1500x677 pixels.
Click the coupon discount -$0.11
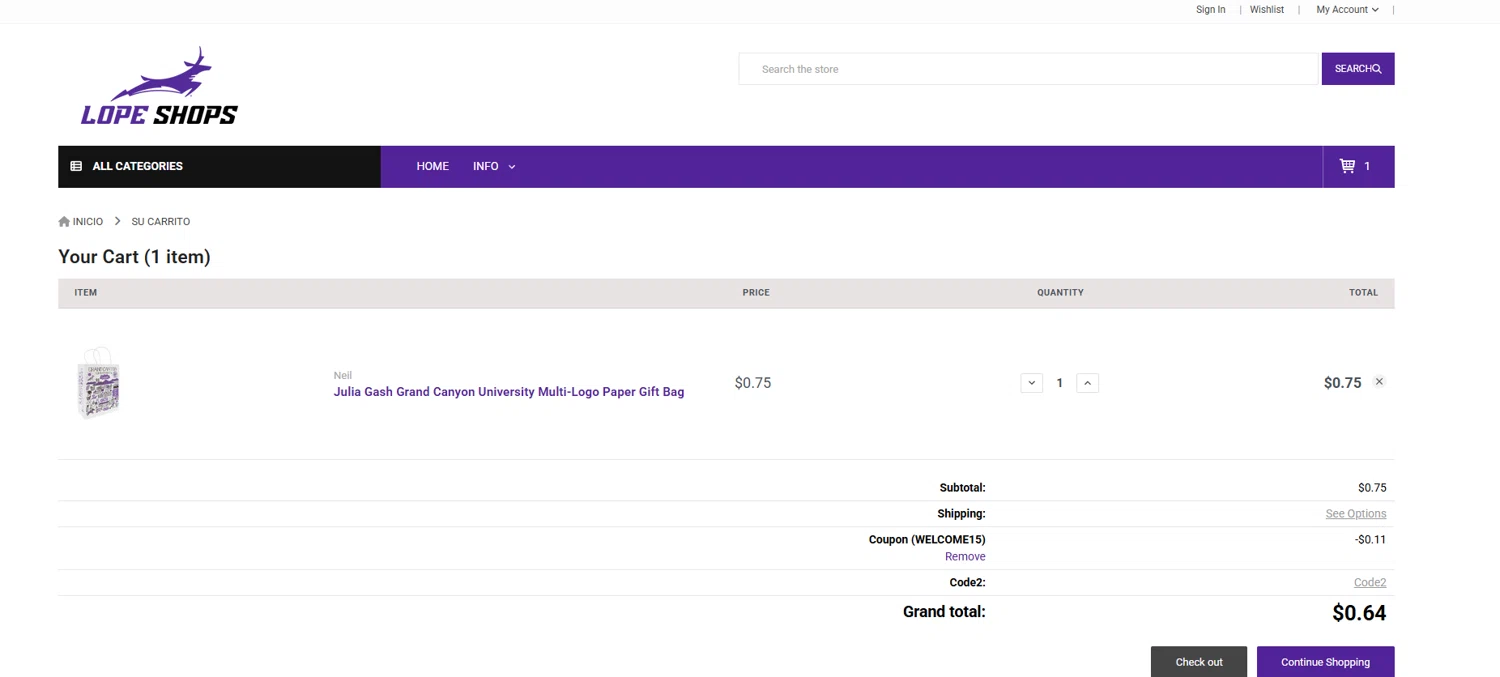(x=1370, y=540)
